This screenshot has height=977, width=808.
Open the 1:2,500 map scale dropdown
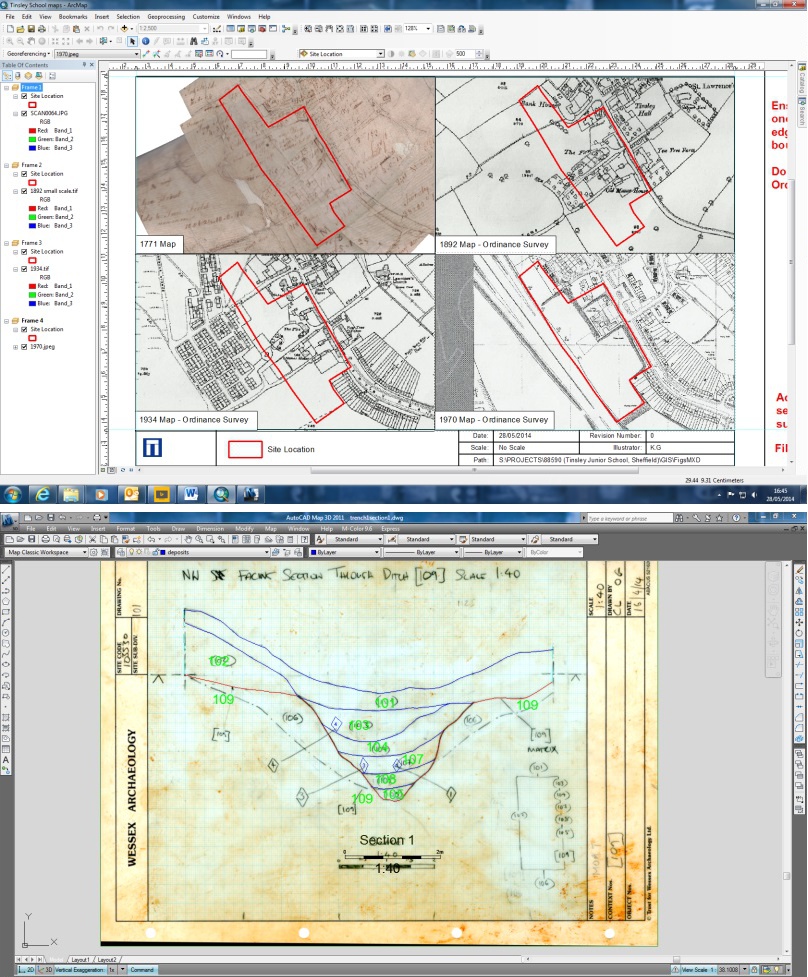(205, 29)
